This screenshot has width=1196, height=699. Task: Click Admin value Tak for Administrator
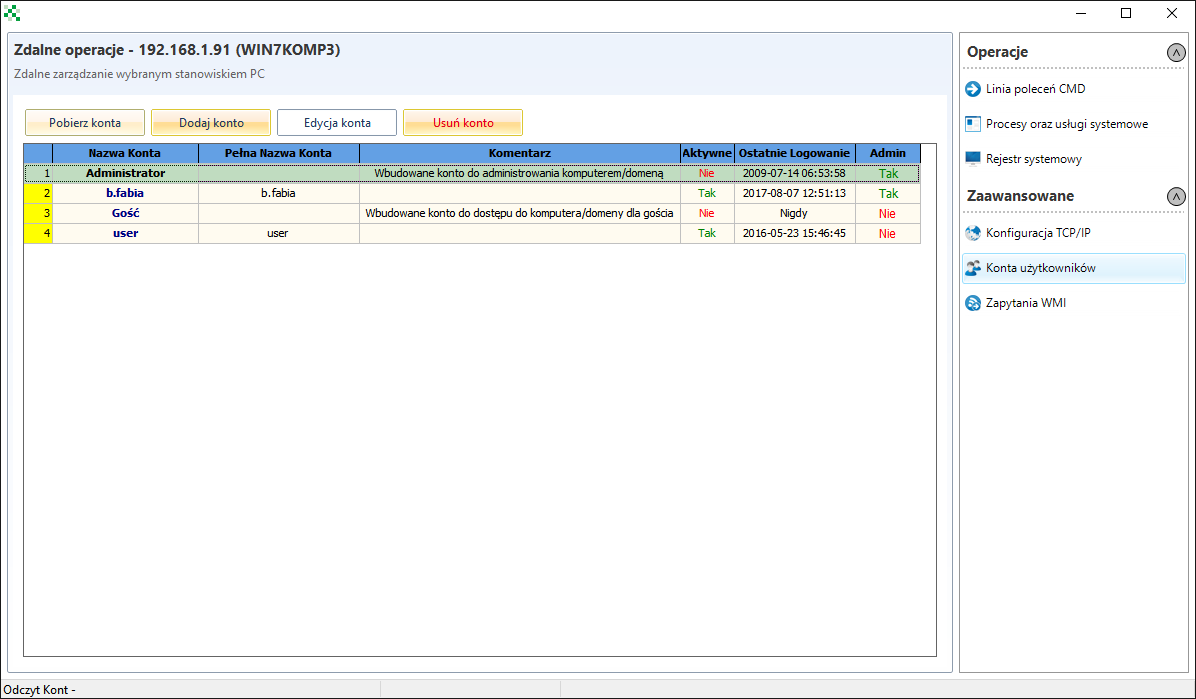888,173
